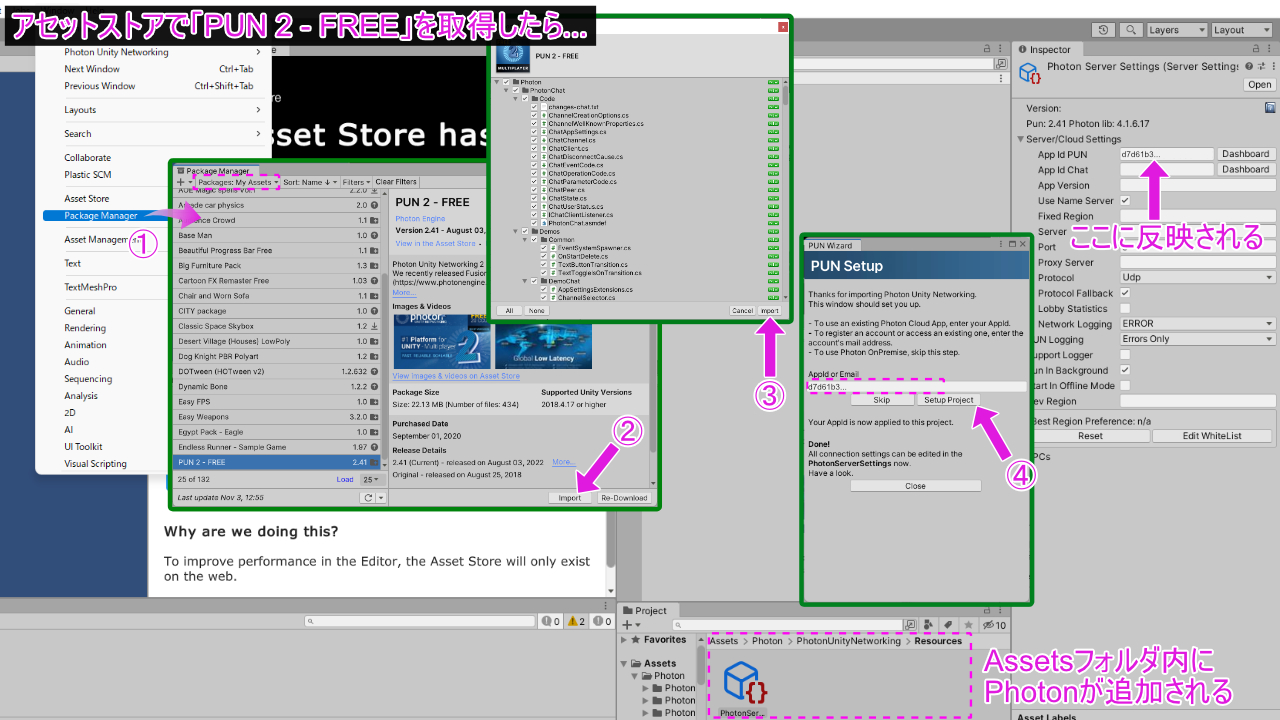Open the Layers dropdown

(1176, 30)
